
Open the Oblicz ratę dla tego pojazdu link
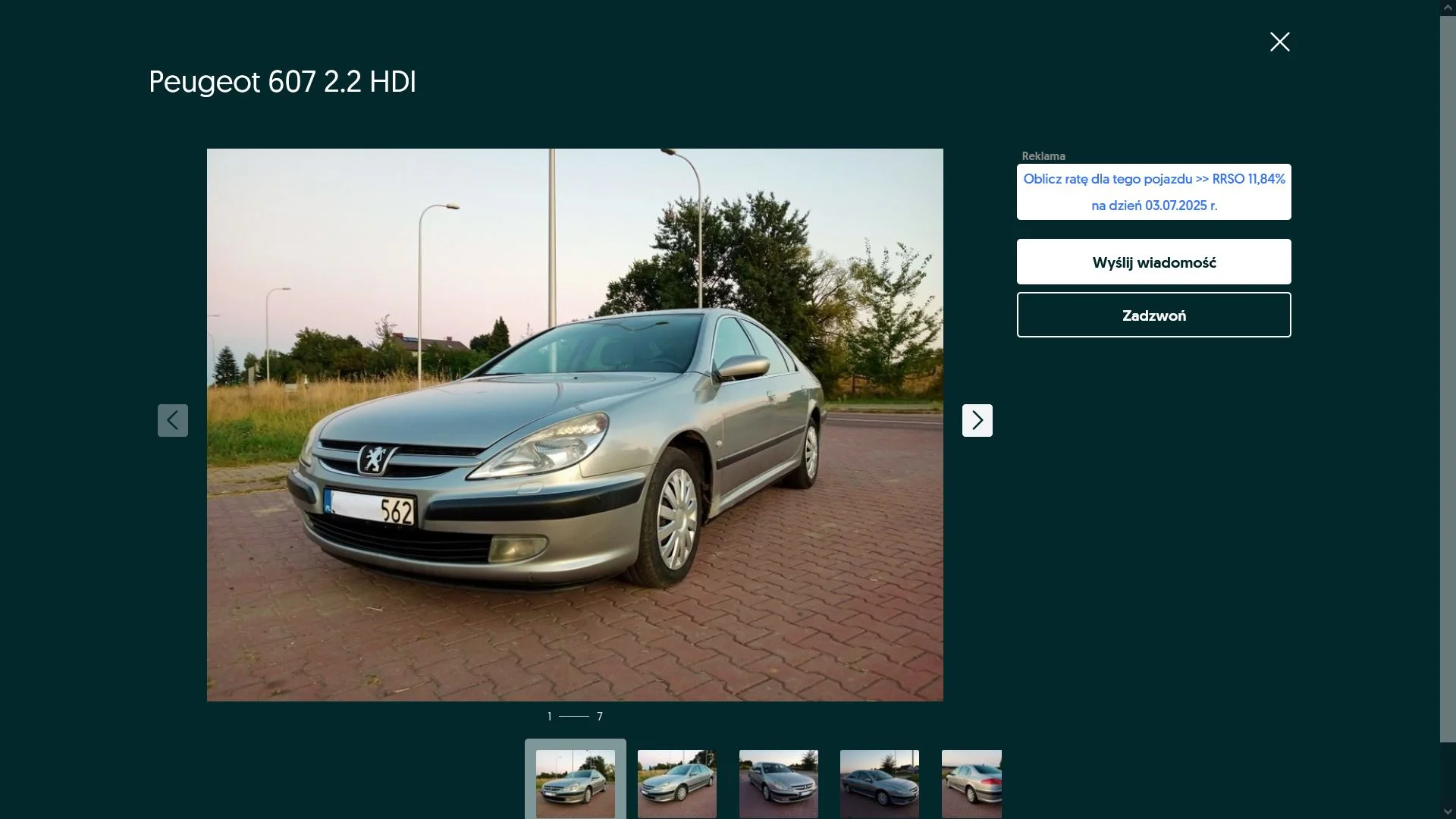point(1153,192)
